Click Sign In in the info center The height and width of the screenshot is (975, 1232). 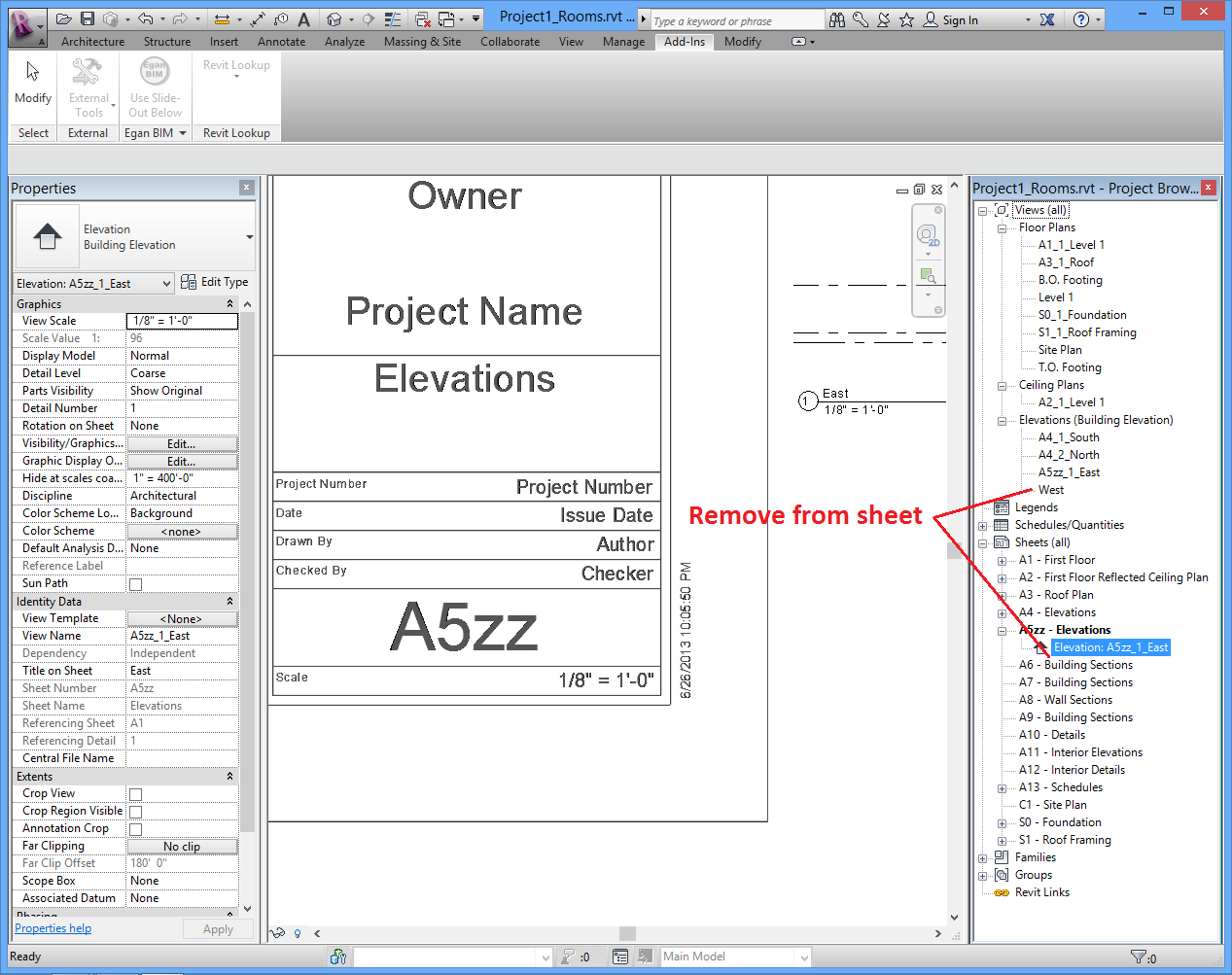click(x=960, y=19)
